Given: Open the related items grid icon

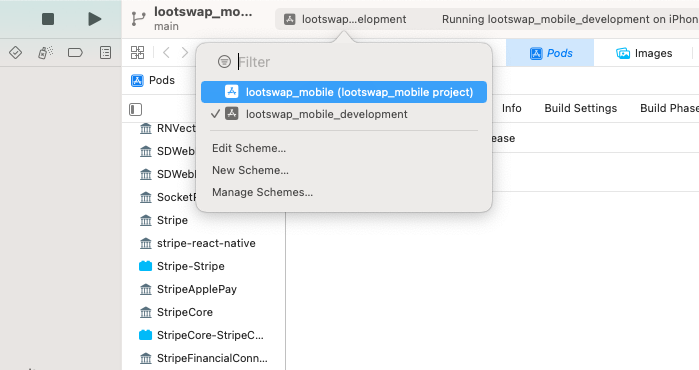Looking at the screenshot, I should pyautogui.click(x=137, y=53).
